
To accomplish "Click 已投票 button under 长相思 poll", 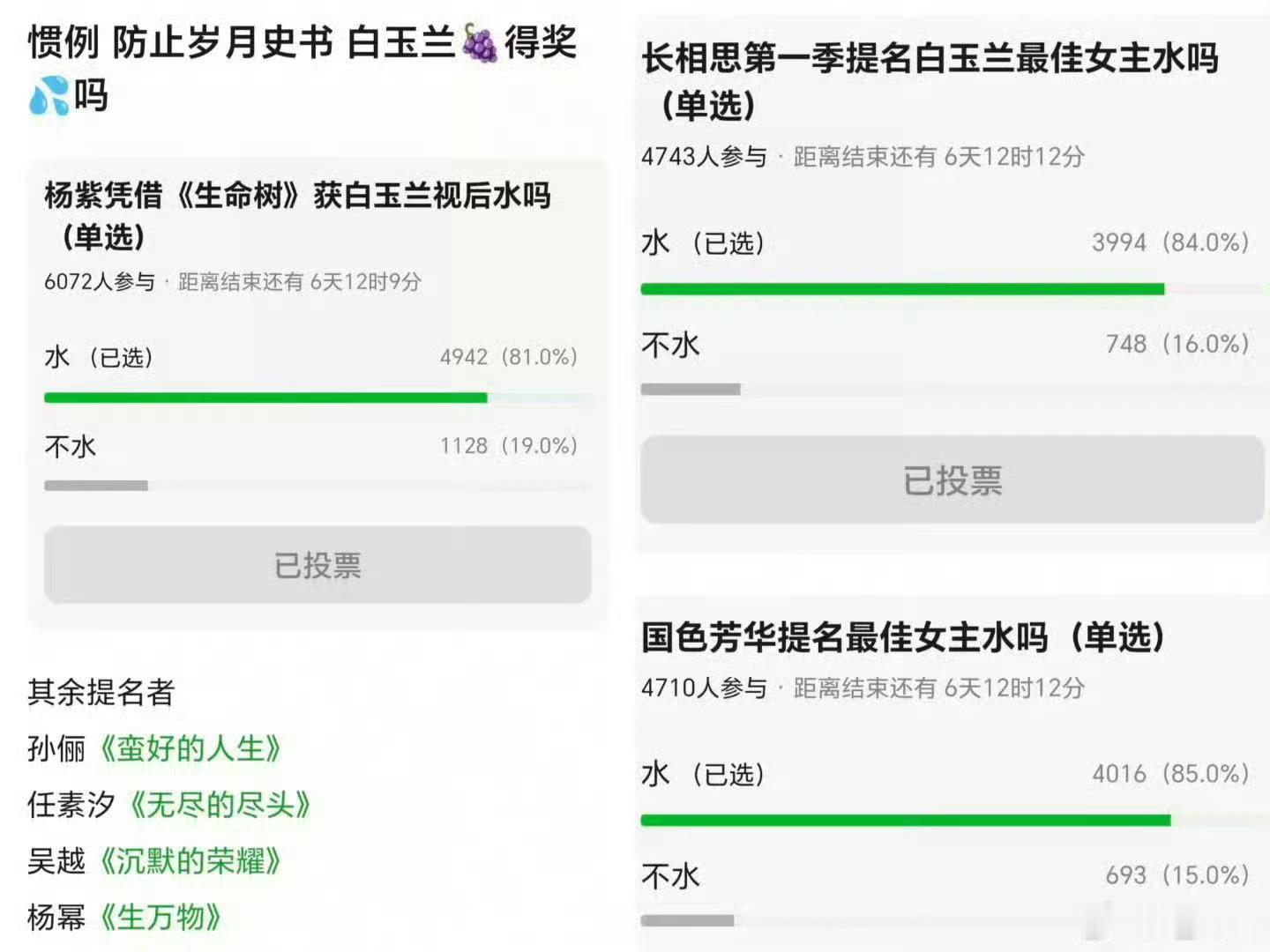I will point(952,480).
